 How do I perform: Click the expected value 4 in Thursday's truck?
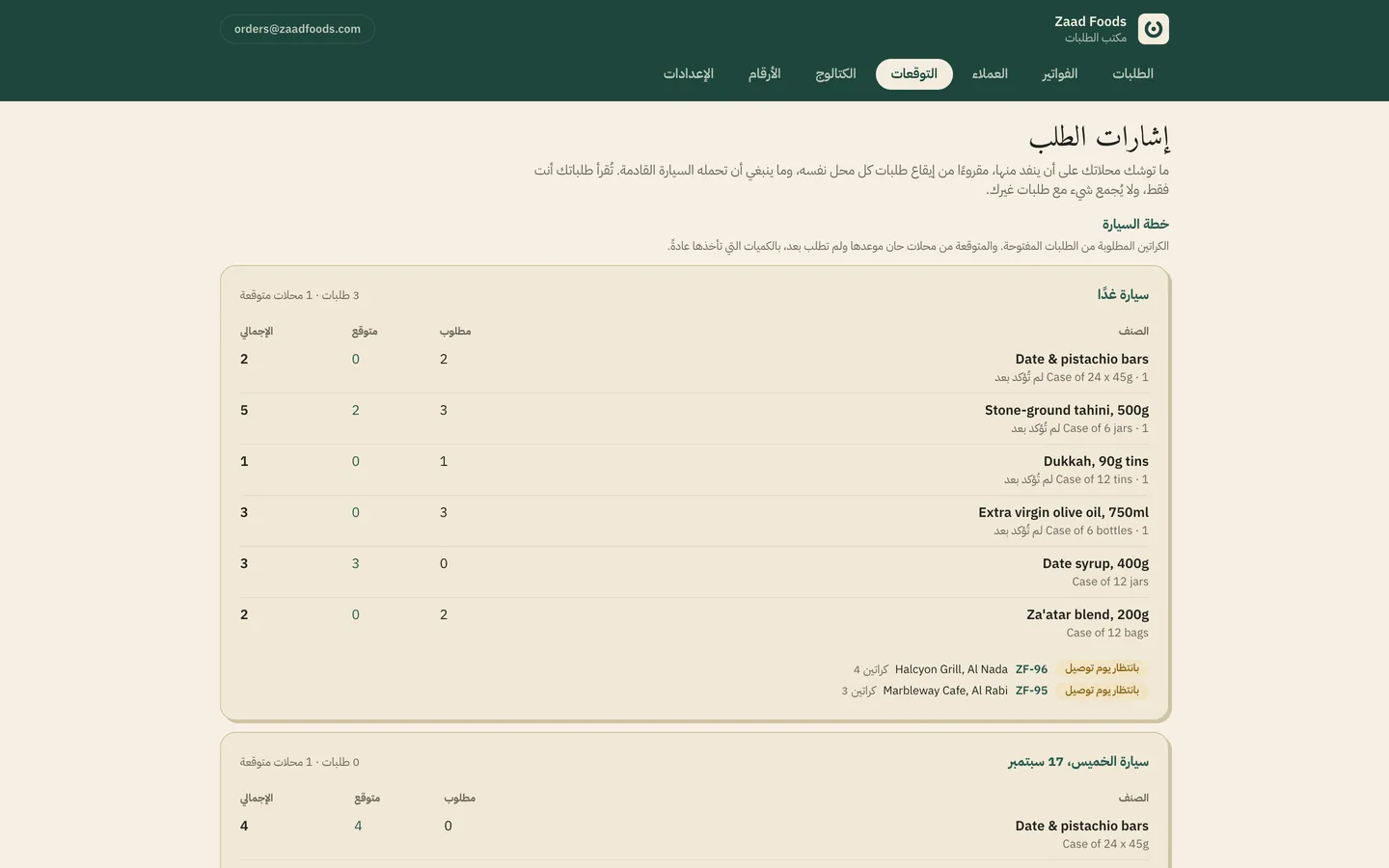(358, 826)
